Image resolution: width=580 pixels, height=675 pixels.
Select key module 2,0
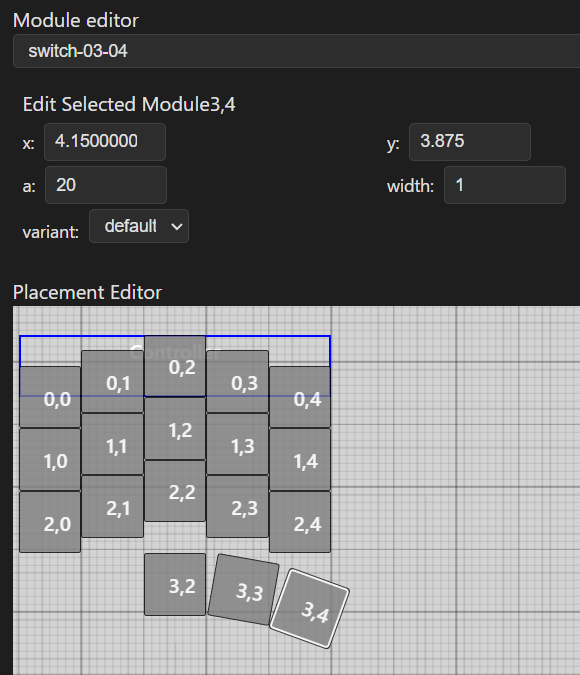pyautogui.click(x=50, y=522)
